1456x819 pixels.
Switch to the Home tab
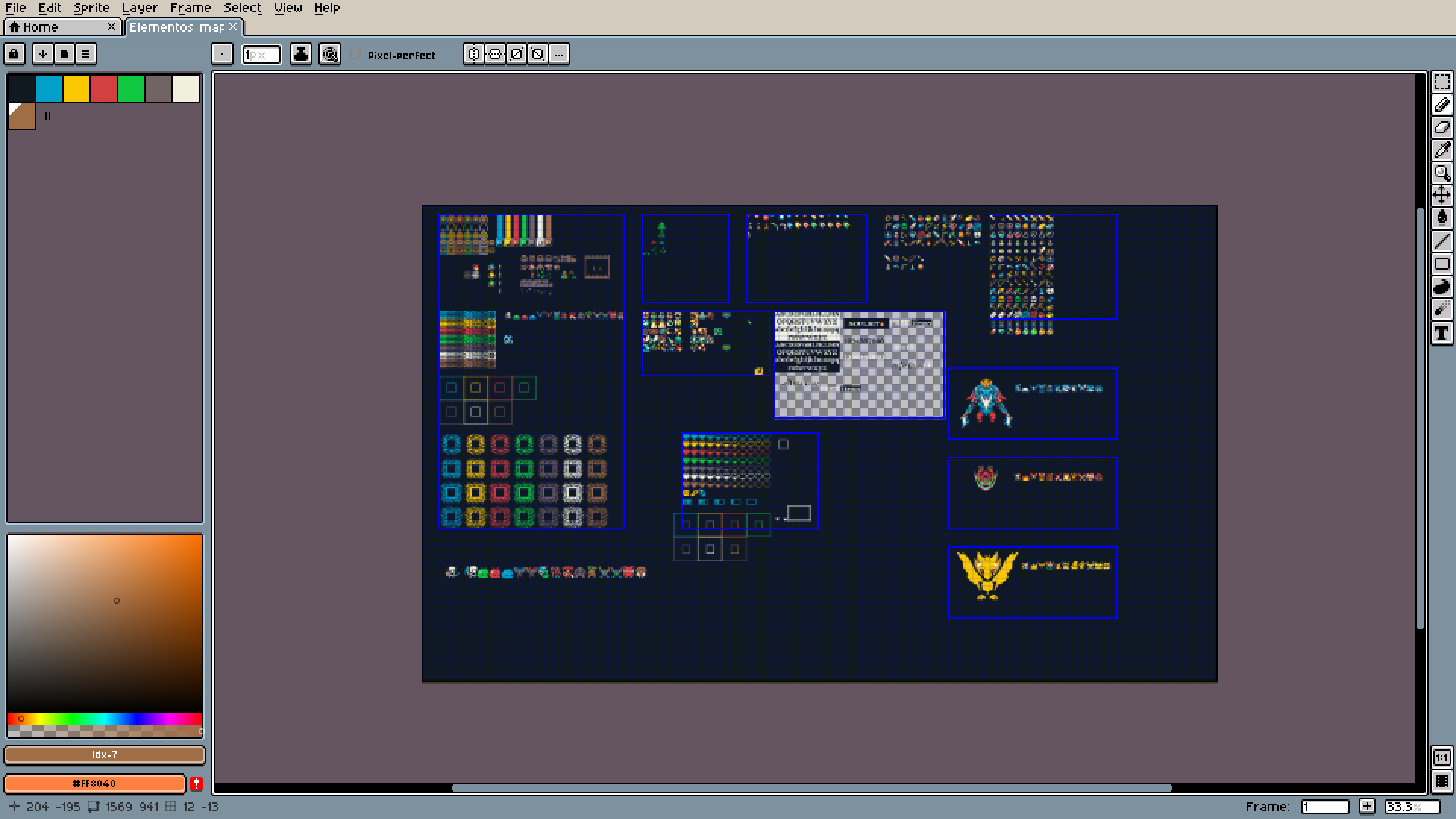point(40,27)
